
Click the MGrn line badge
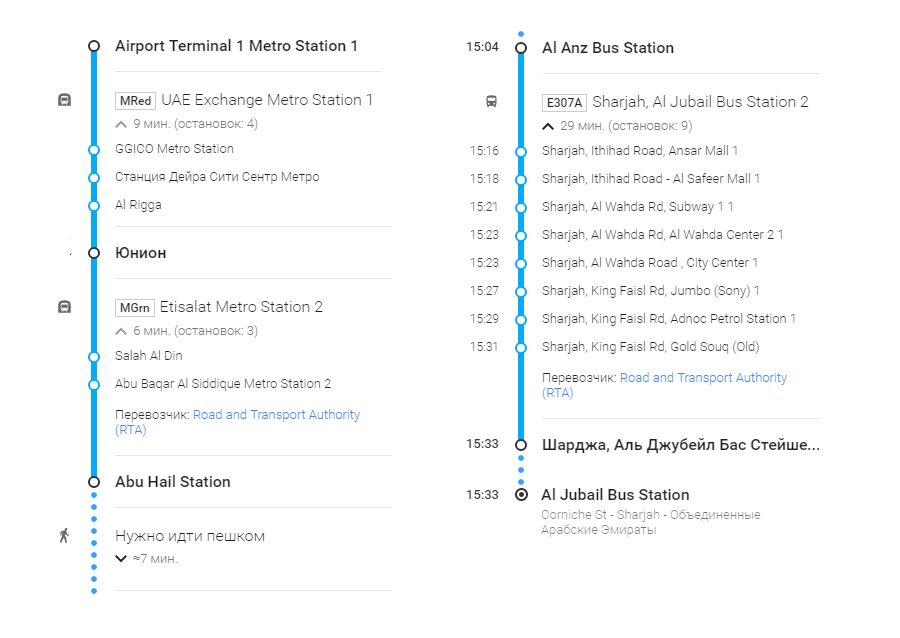tap(134, 308)
